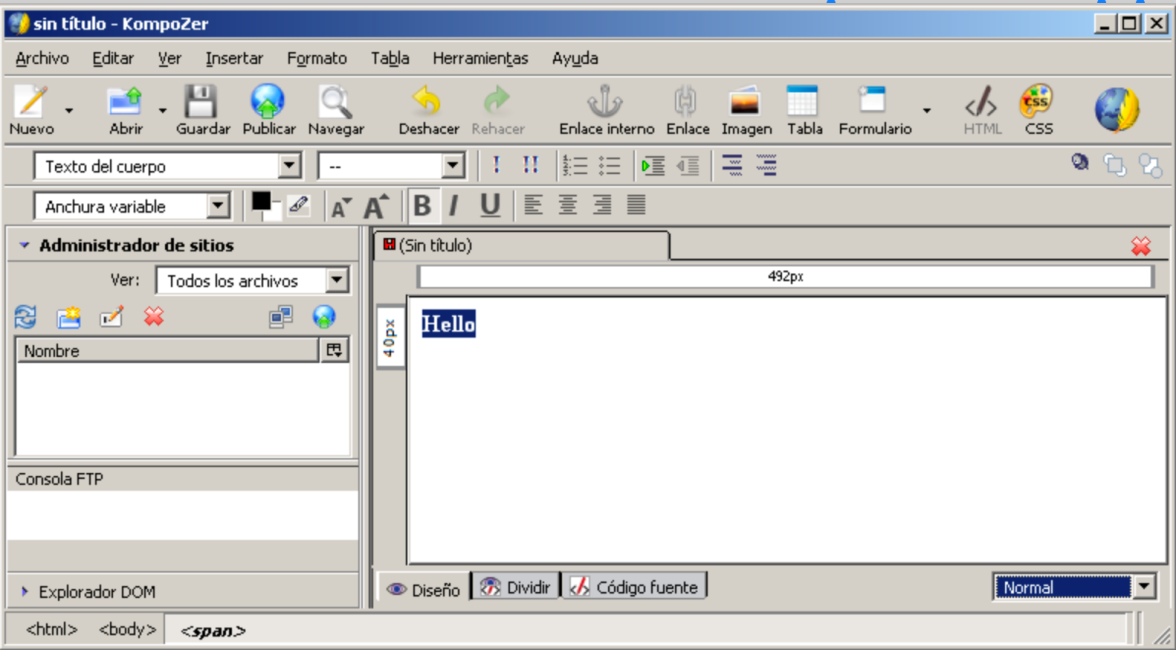Open a file with Abrir icon
The width and height of the screenshot is (1176, 650).
pos(125,110)
